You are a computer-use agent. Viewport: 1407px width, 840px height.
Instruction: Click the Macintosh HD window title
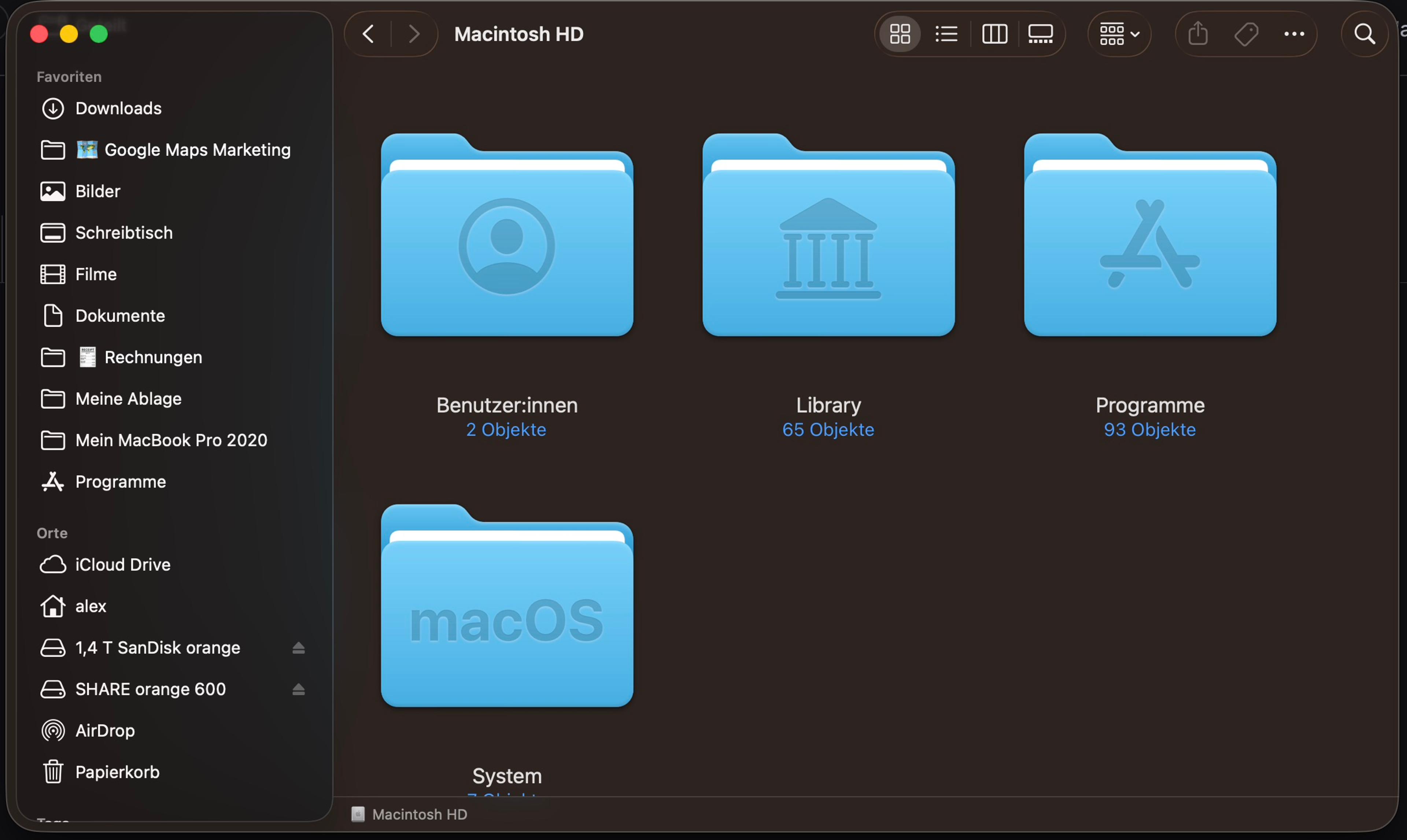click(x=519, y=34)
